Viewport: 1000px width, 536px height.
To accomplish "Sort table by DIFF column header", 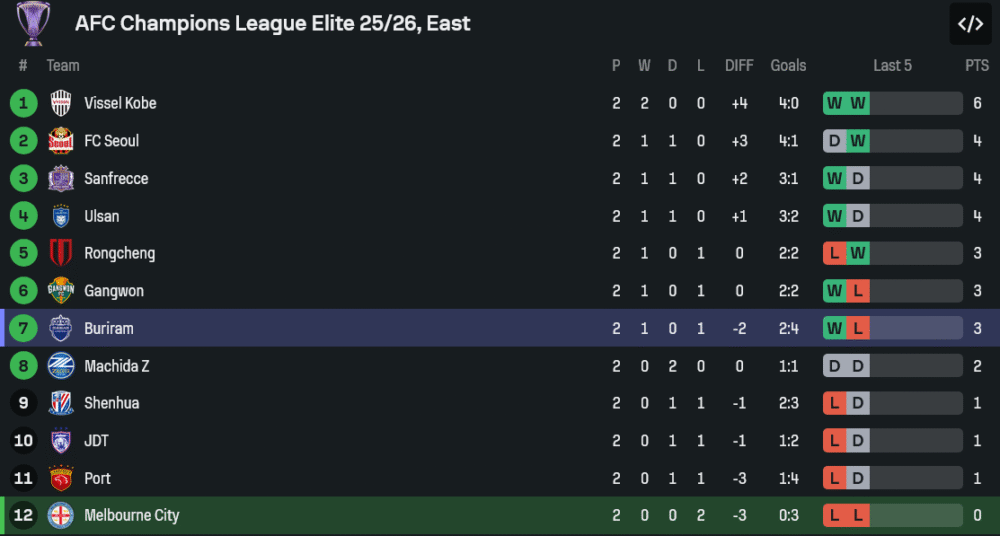I will click(x=739, y=65).
